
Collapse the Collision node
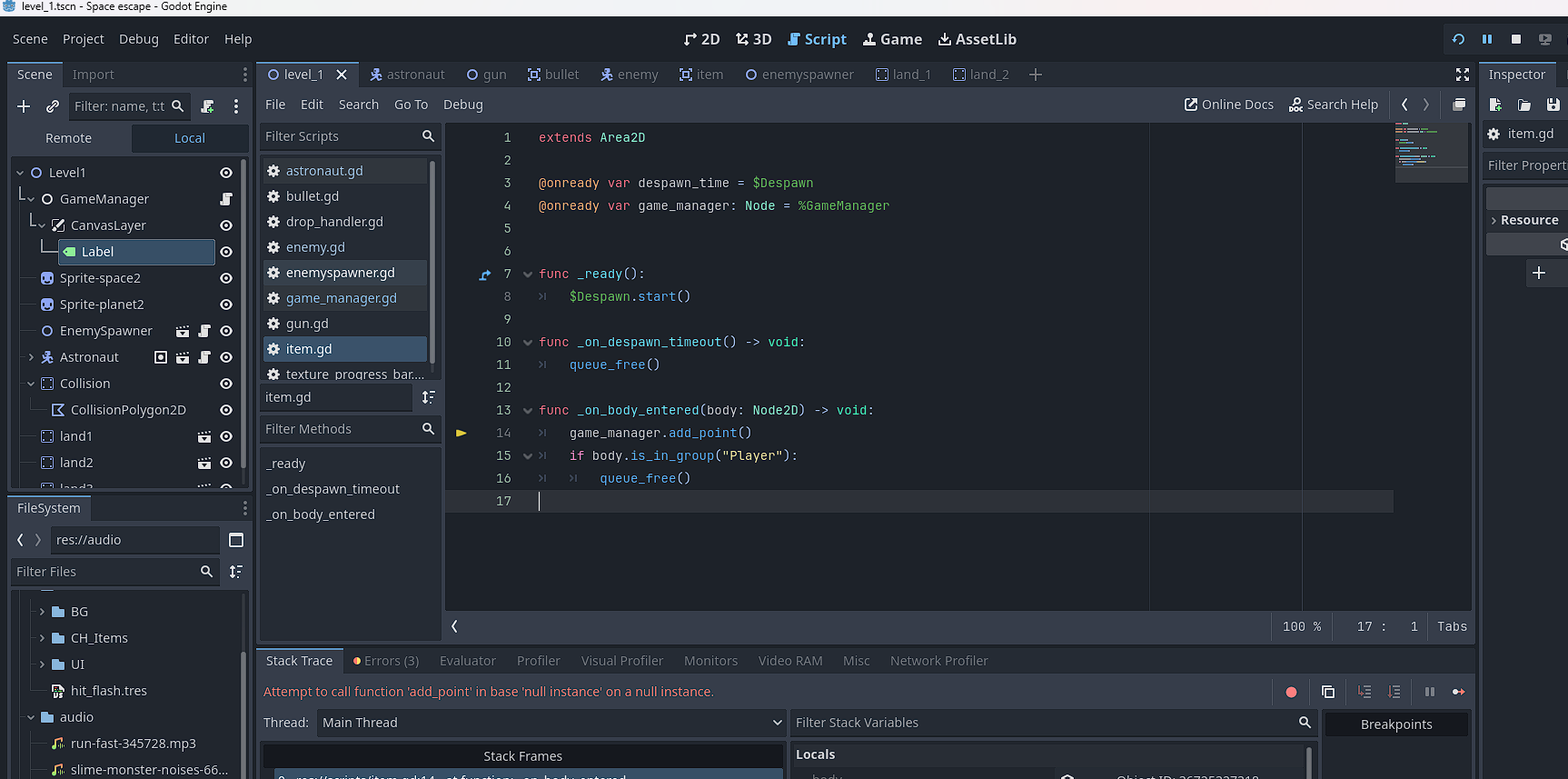(31, 384)
